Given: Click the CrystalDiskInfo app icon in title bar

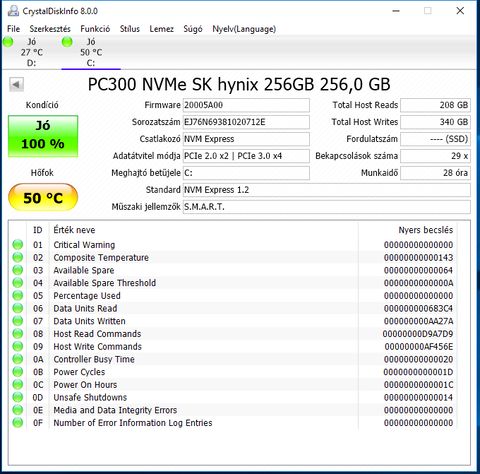Looking at the screenshot, I should (x=13, y=11).
